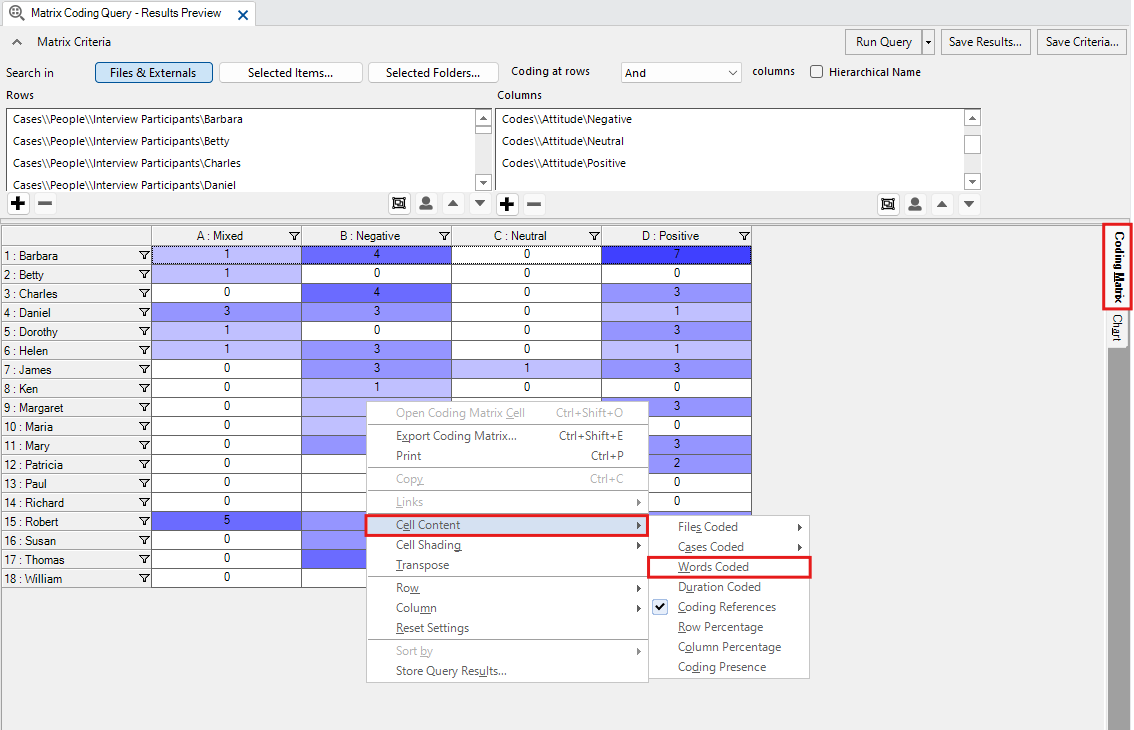The width and height of the screenshot is (1134, 730).
Task: Open the Row submenu
Action: pyautogui.click(x=507, y=588)
